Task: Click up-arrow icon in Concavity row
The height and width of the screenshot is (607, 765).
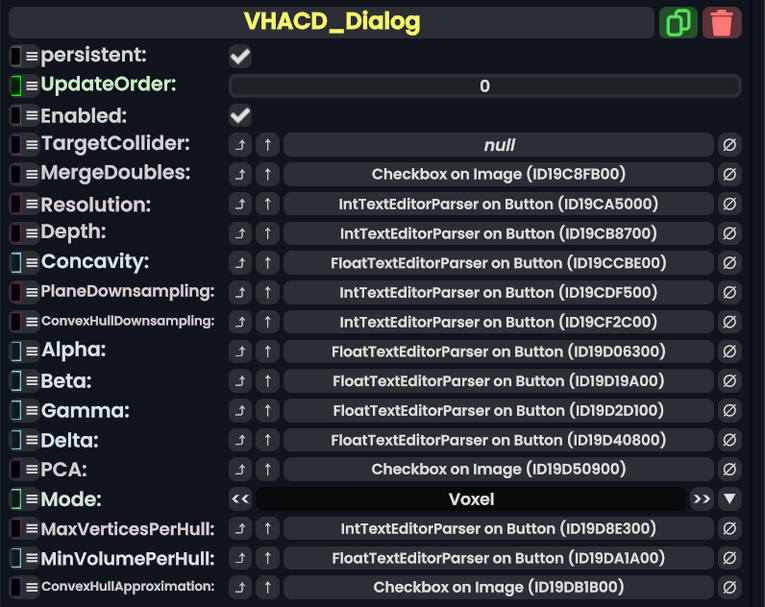Action: tap(267, 263)
